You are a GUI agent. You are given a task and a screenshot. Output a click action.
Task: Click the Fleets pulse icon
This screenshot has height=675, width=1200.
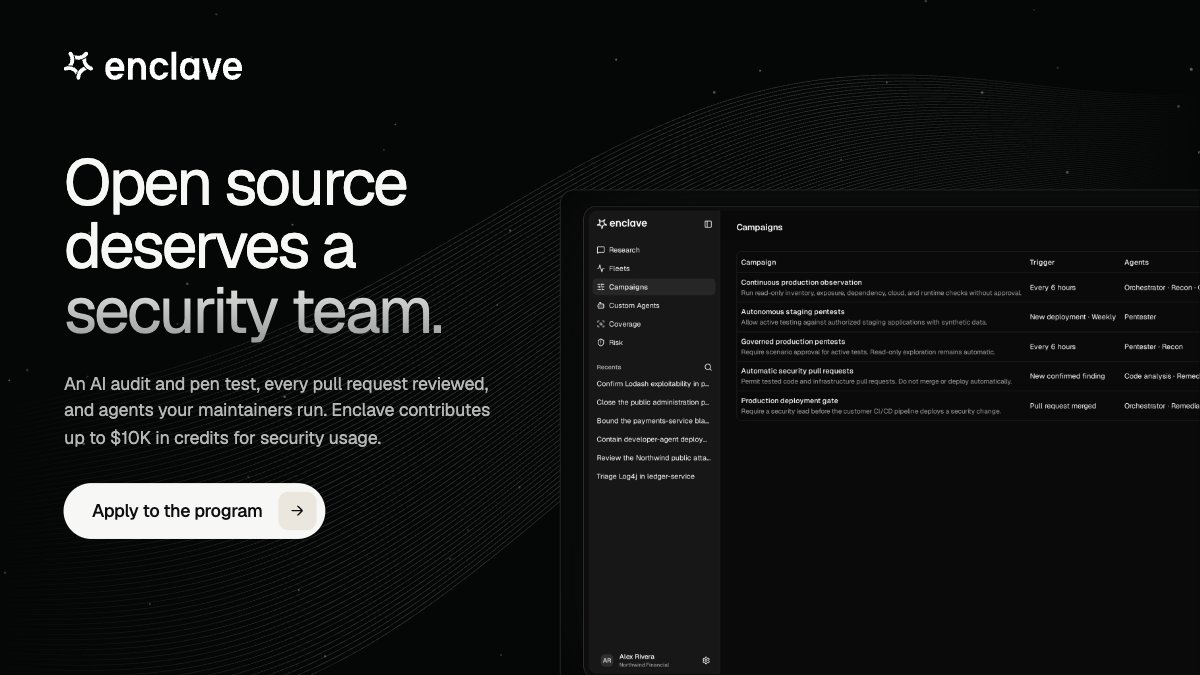coord(600,268)
